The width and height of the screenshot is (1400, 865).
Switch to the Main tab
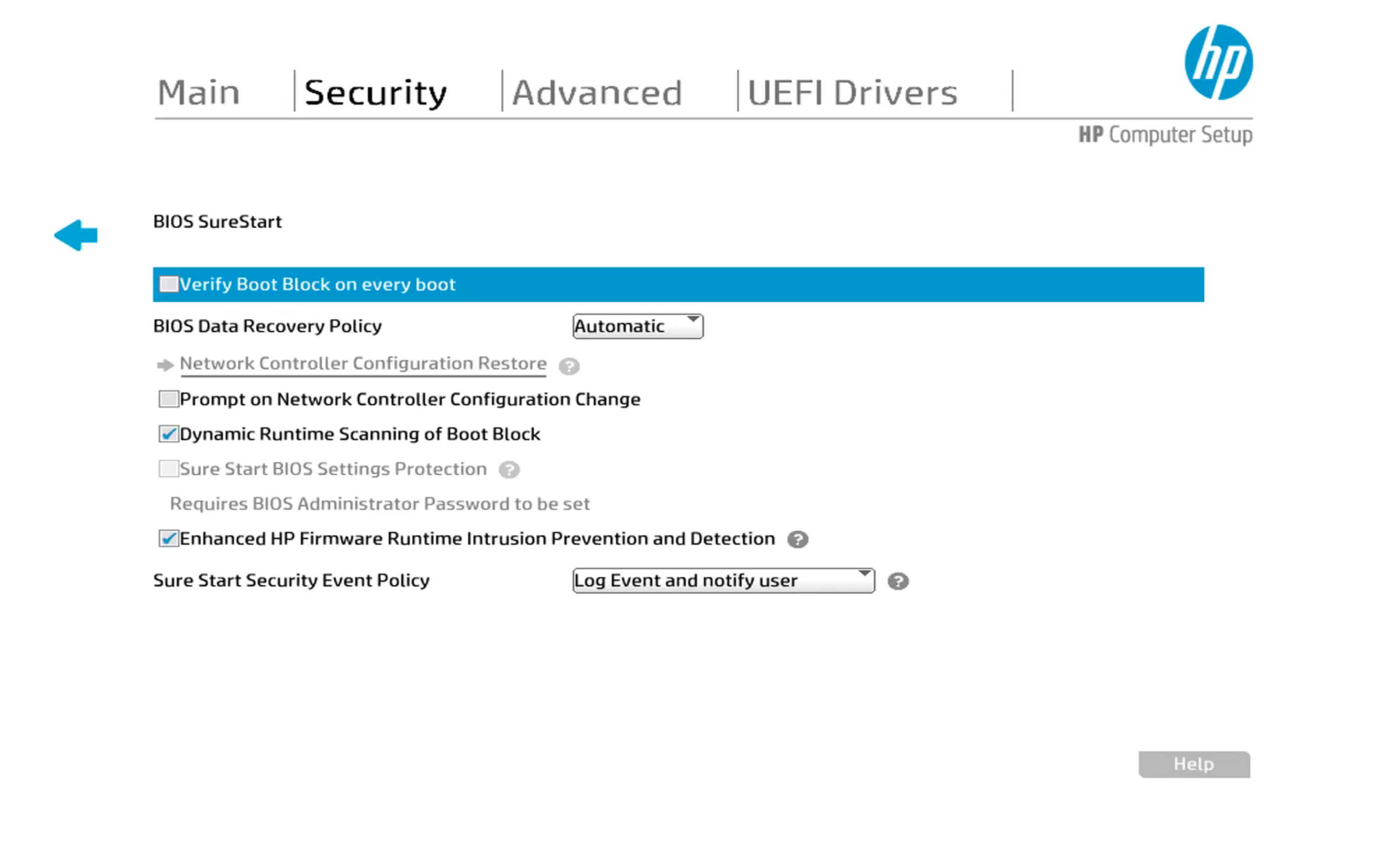(199, 93)
